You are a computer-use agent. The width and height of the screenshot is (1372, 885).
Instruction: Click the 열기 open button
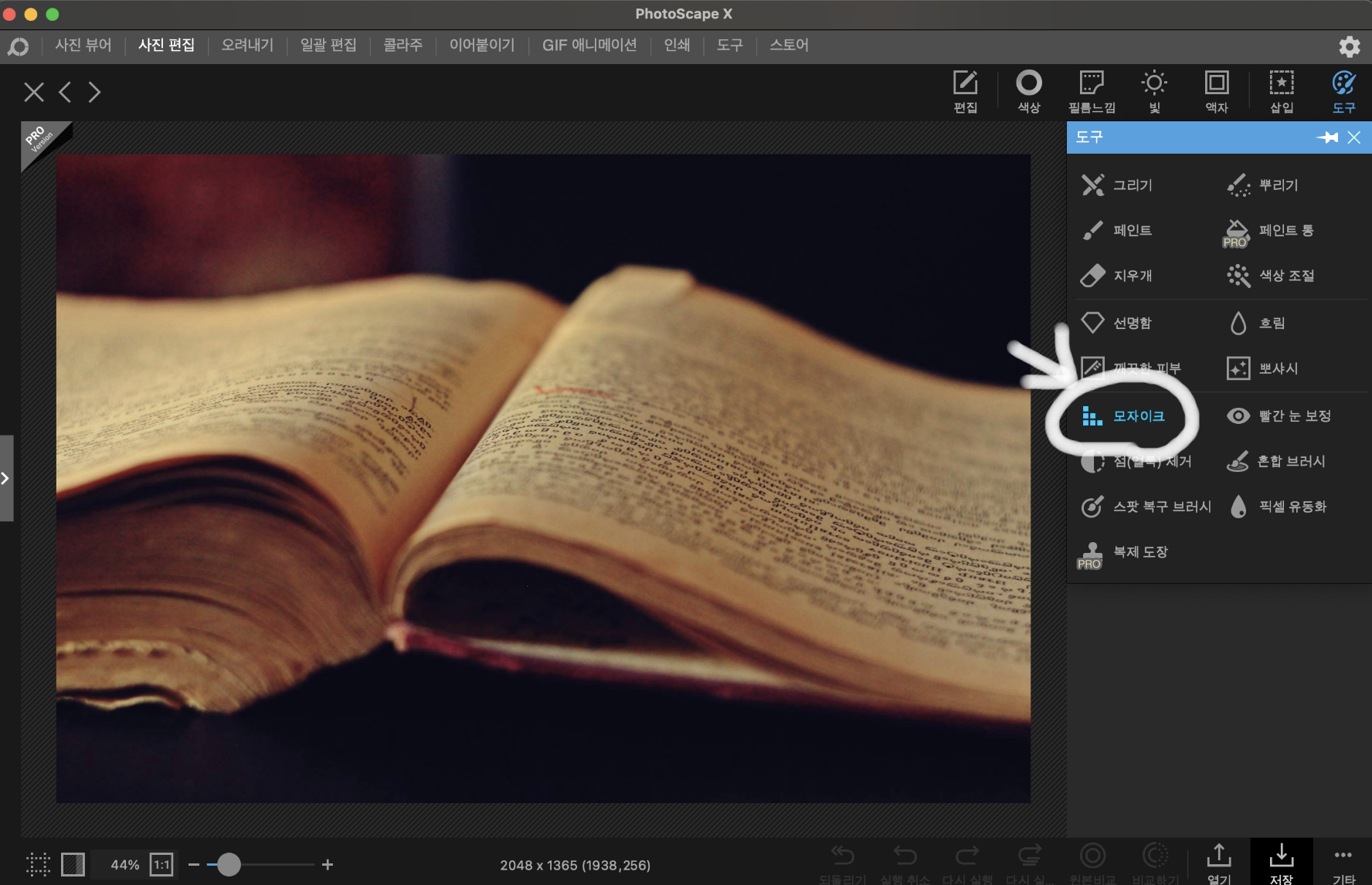click(1219, 863)
